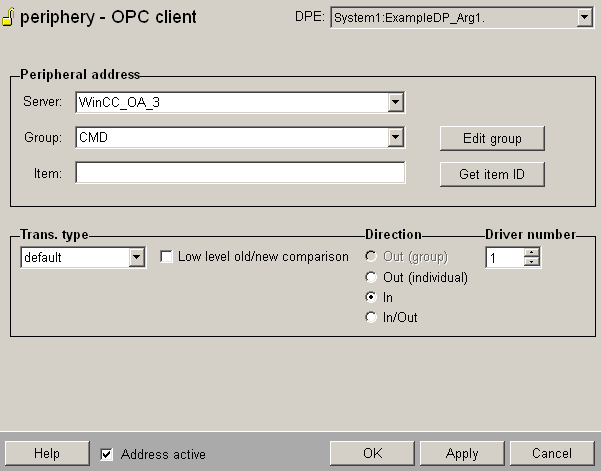Select the Out (individual) direction radio
This screenshot has height=471, width=601.
[x=372, y=277]
